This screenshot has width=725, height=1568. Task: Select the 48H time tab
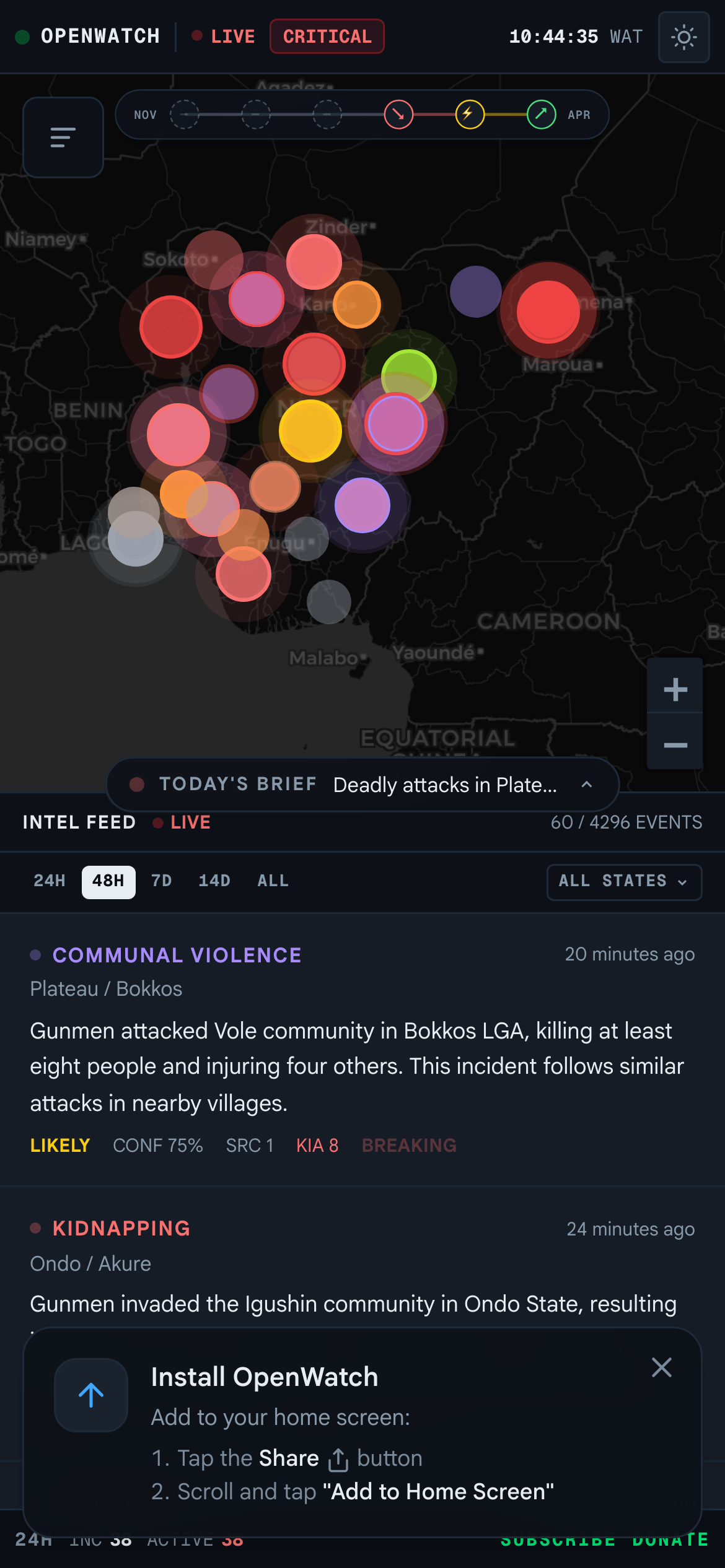point(108,881)
